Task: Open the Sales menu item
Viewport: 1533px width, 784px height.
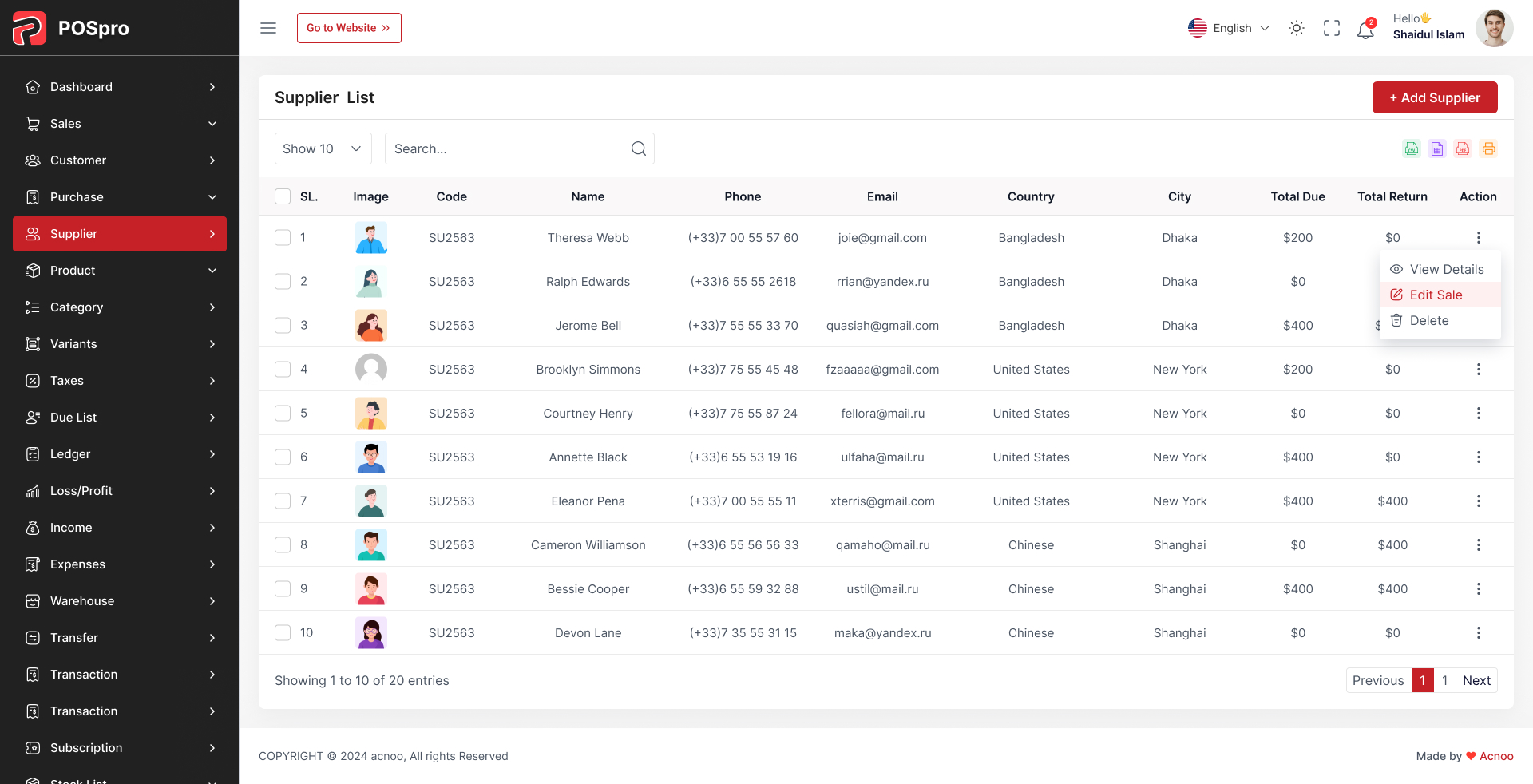Action: coord(120,124)
